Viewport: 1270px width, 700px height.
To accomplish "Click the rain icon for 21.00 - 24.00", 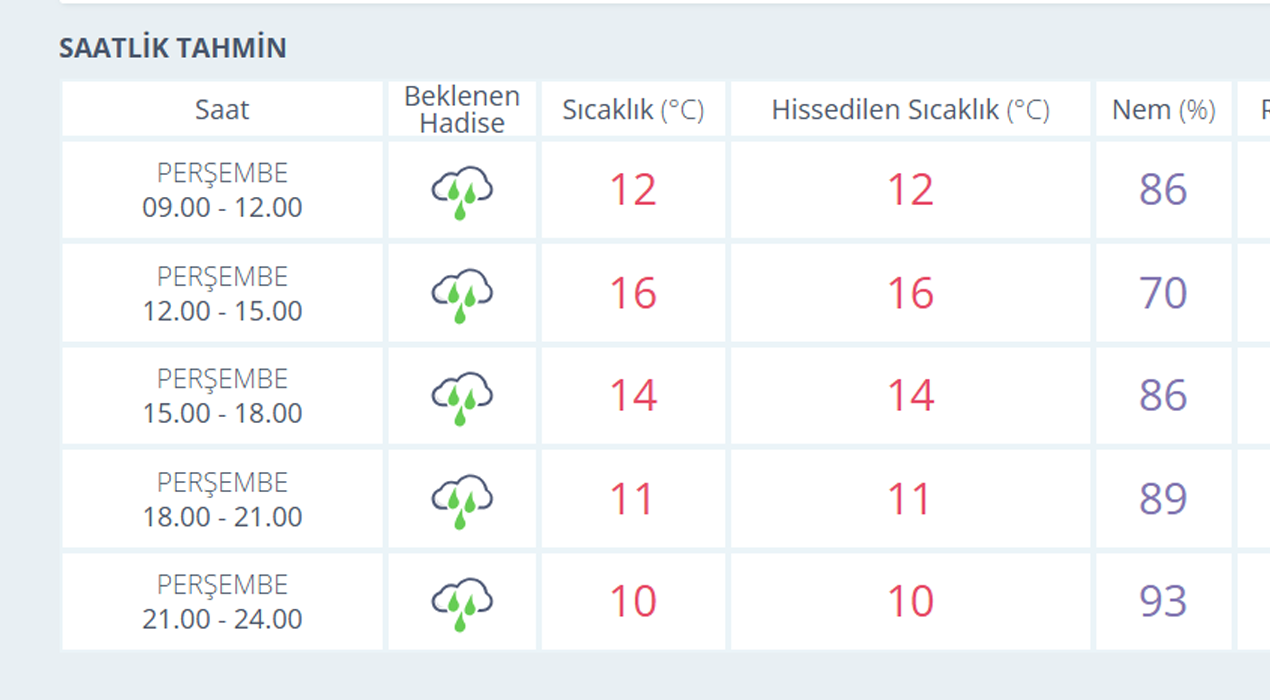I will click(x=462, y=604).
